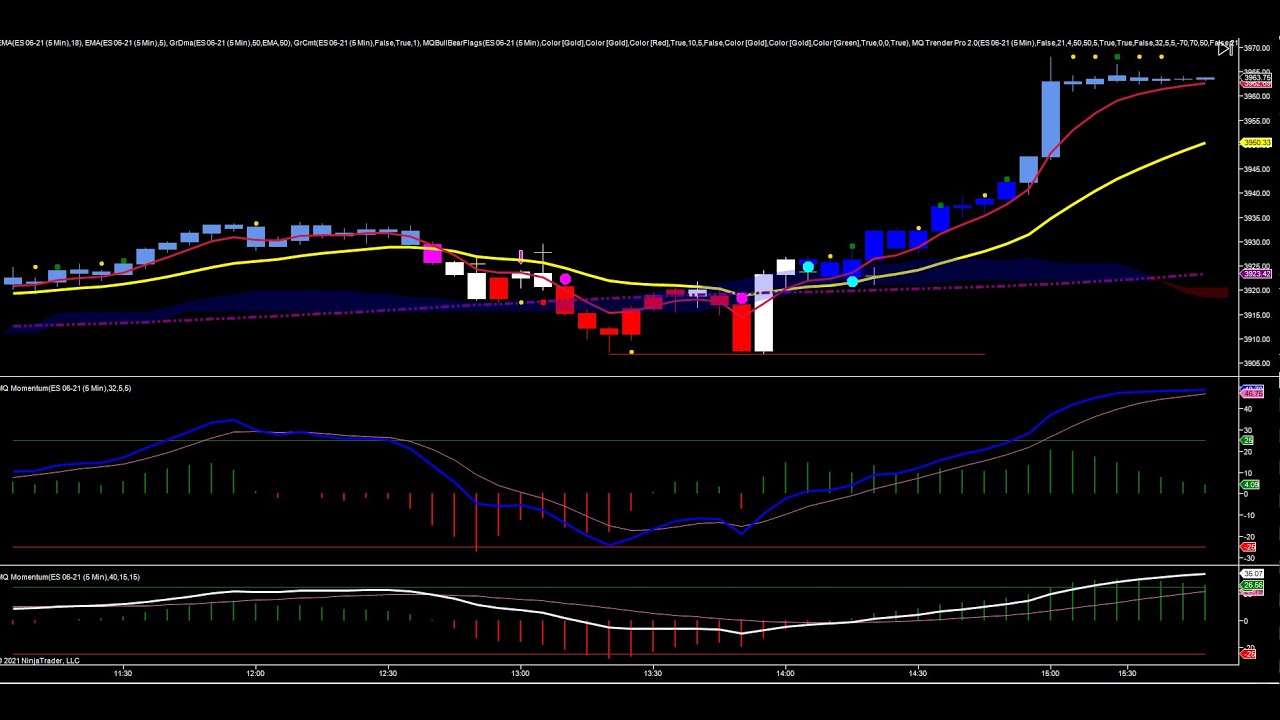Switch focus to the upper momentum panel
Viewport: 1280px width, 720px height.
pos(620,470)
